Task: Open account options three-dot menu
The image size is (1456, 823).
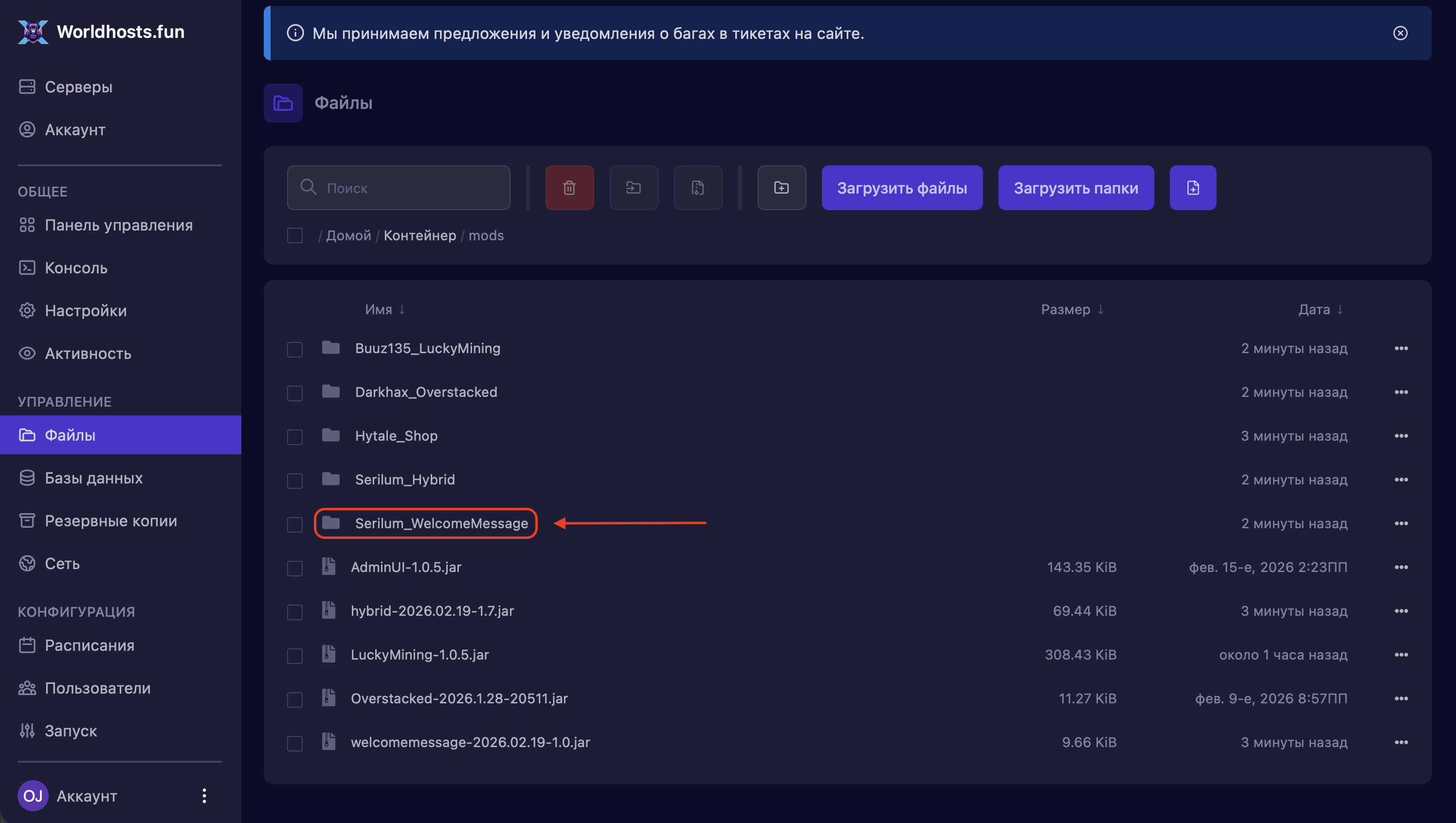Action: point(204,796)
